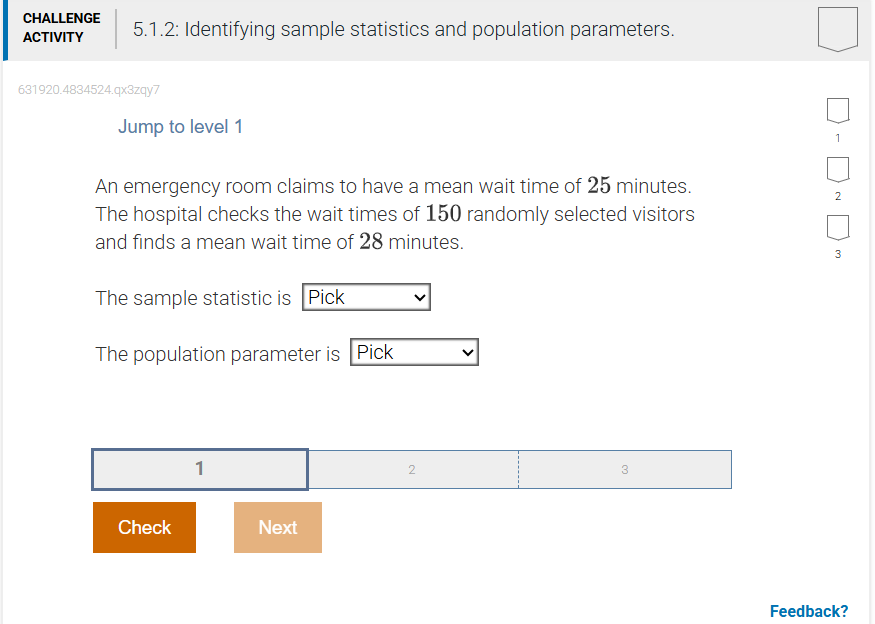Go to level 3 progress segment
This screenshot has height=624, width=875.
pos(625,469)
